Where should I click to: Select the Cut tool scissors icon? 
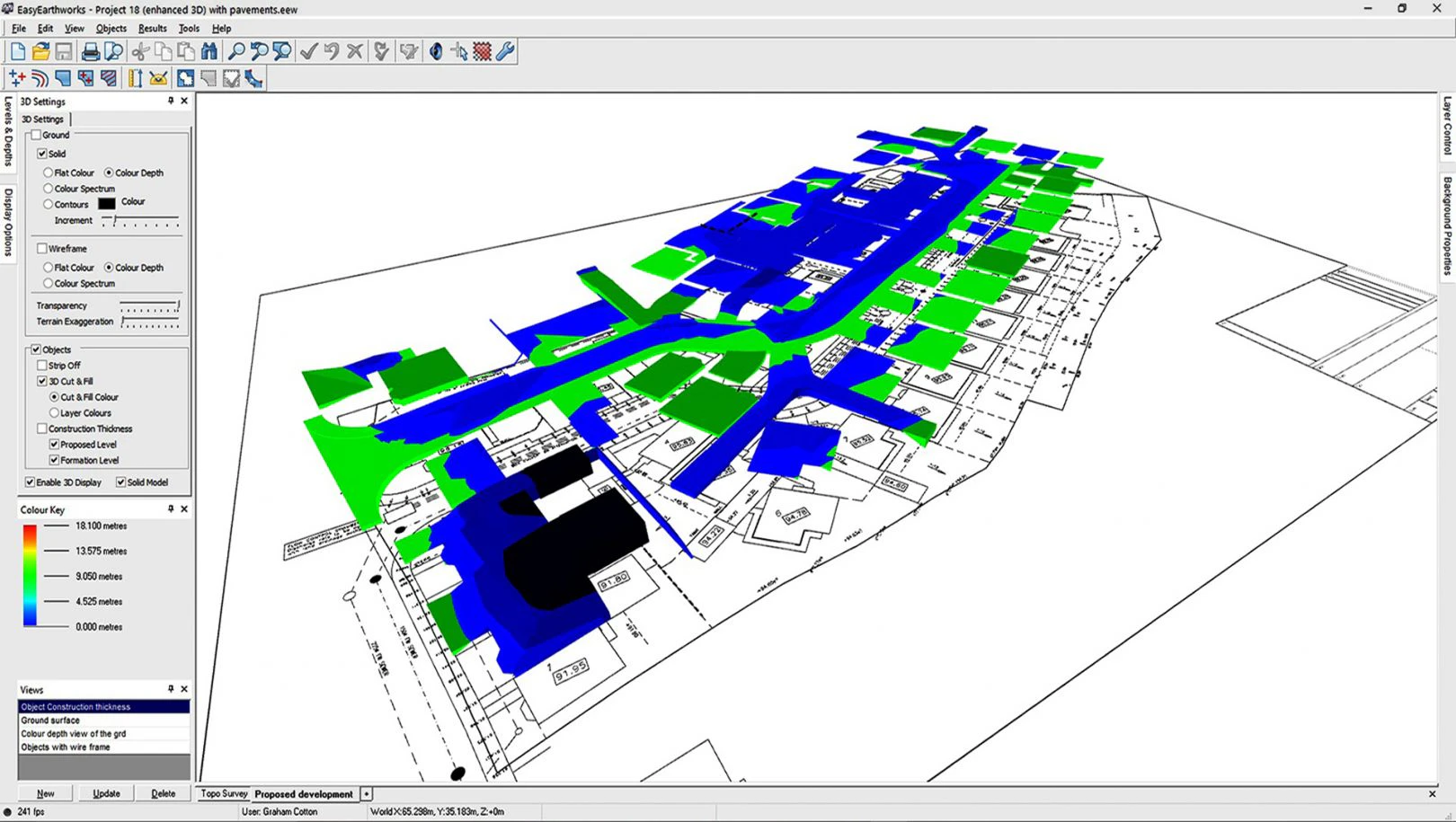tap(141, 51)
